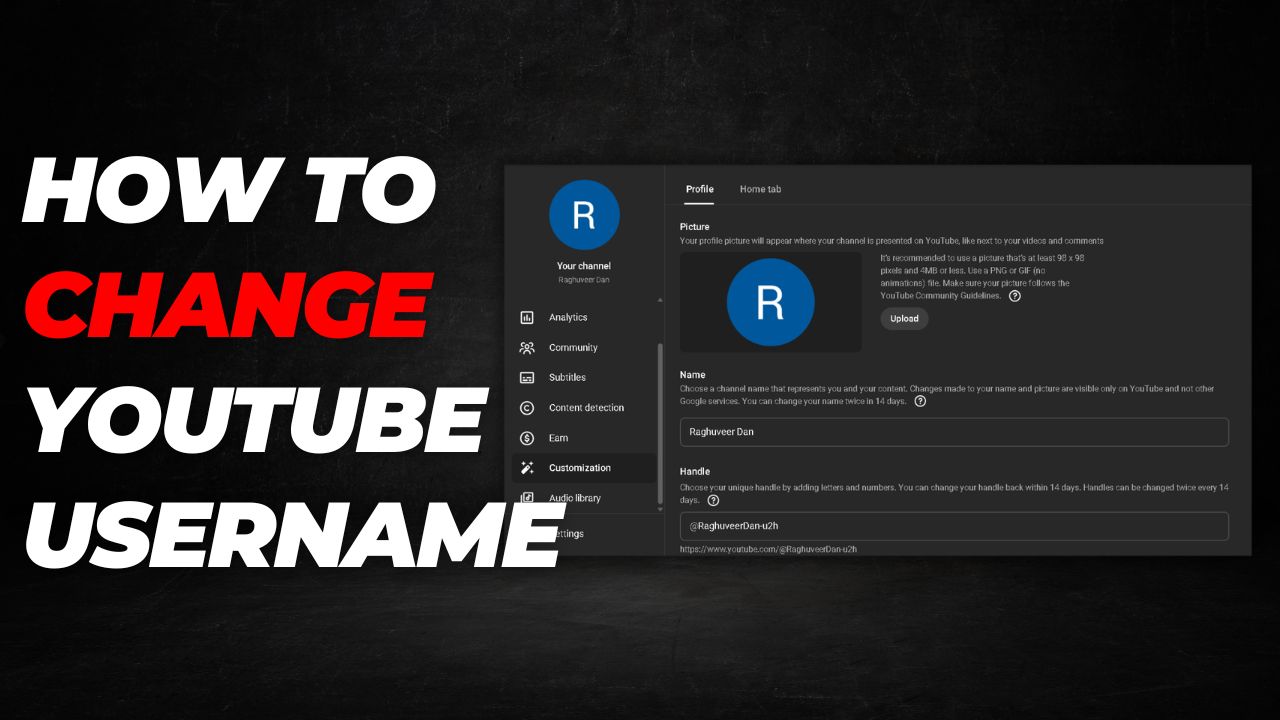Select Customization via the magic wand icon
The image size is (1280, 720).
(x=527, y=468)
